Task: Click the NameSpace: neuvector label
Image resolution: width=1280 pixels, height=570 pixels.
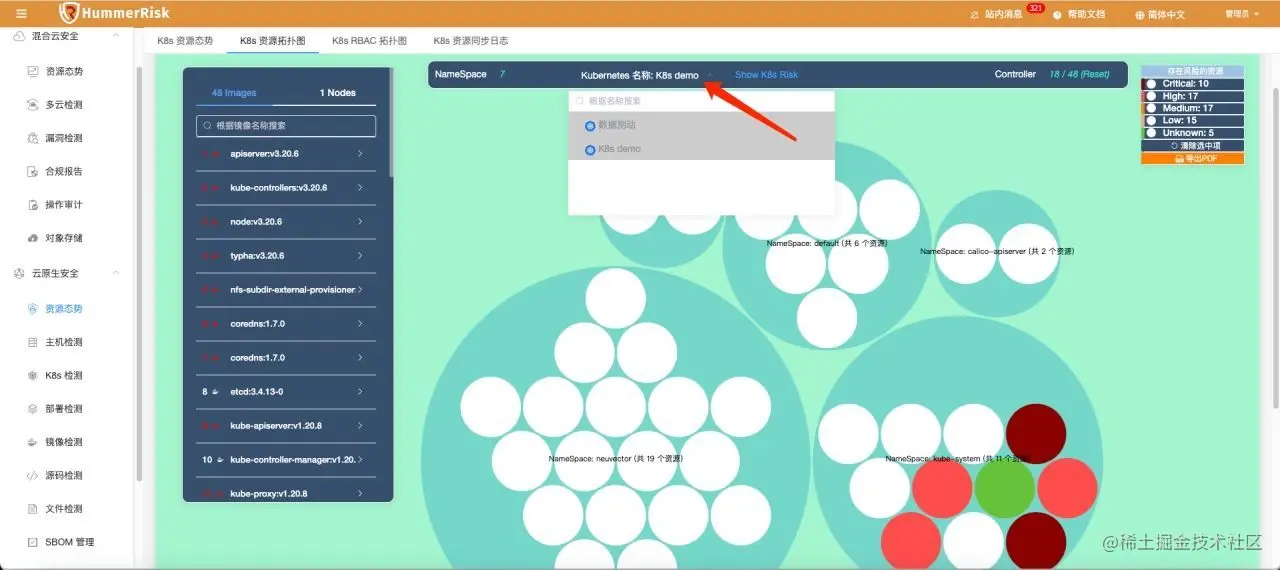Action: pyautogui.click(x=616, y=459)
